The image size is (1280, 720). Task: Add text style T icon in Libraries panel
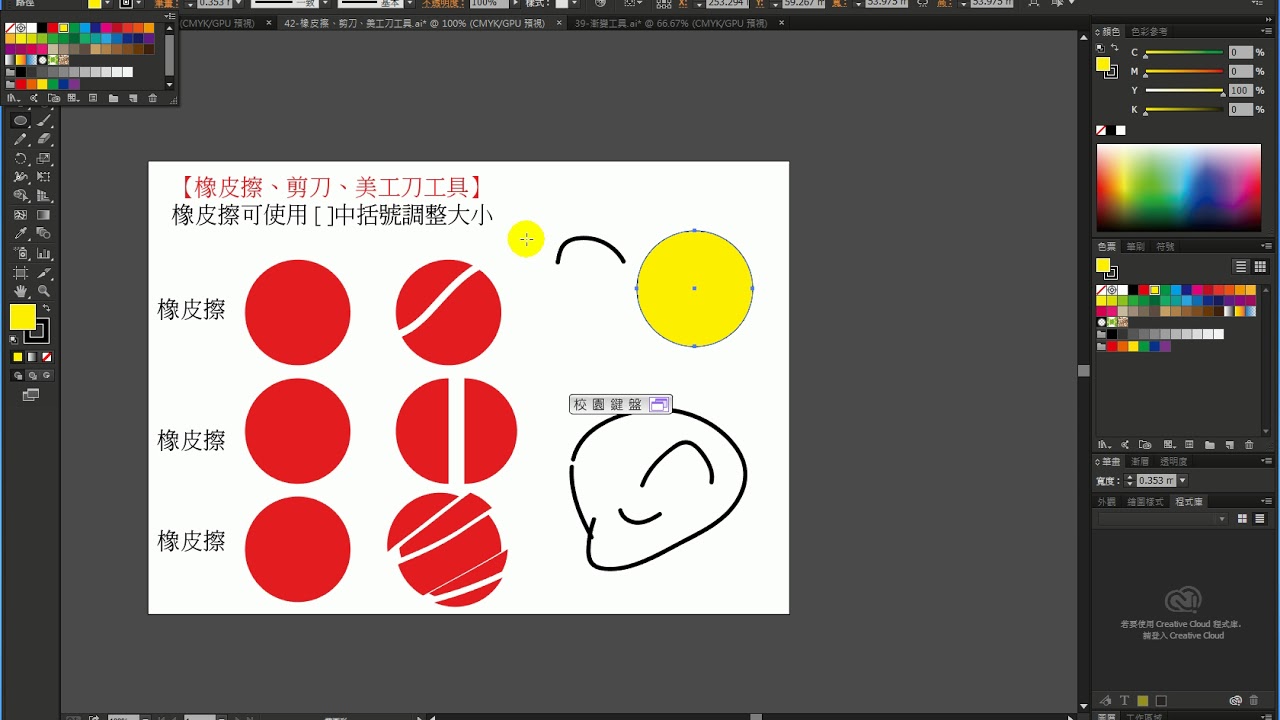click(x=1124, y=701)
